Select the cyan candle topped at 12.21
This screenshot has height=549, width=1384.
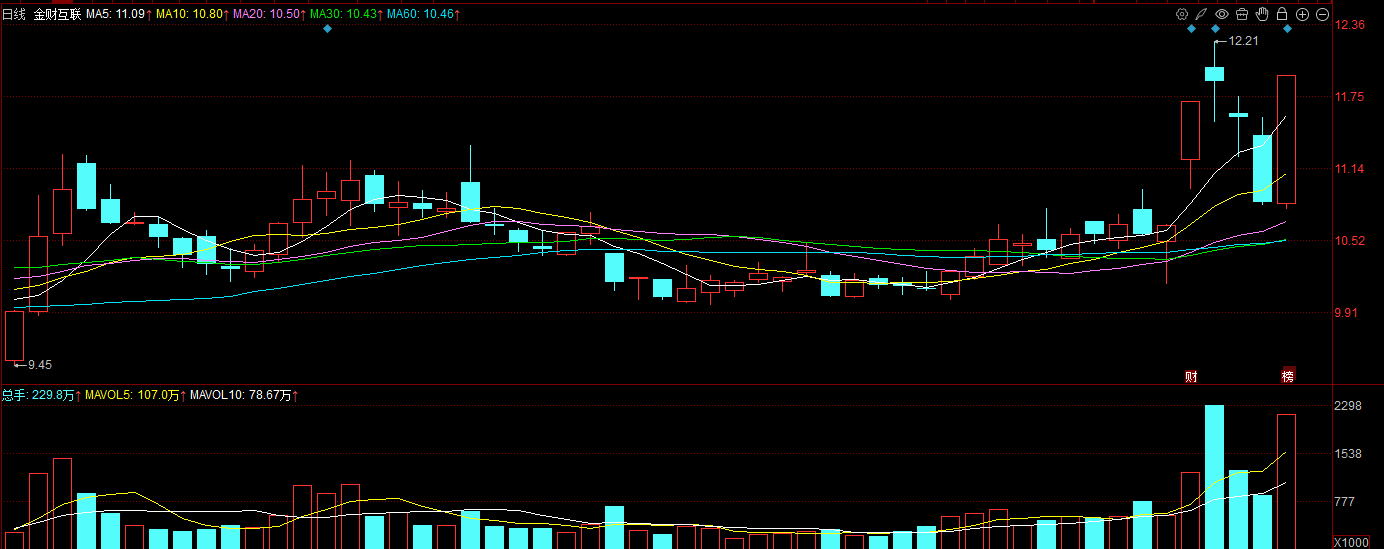1215,74
